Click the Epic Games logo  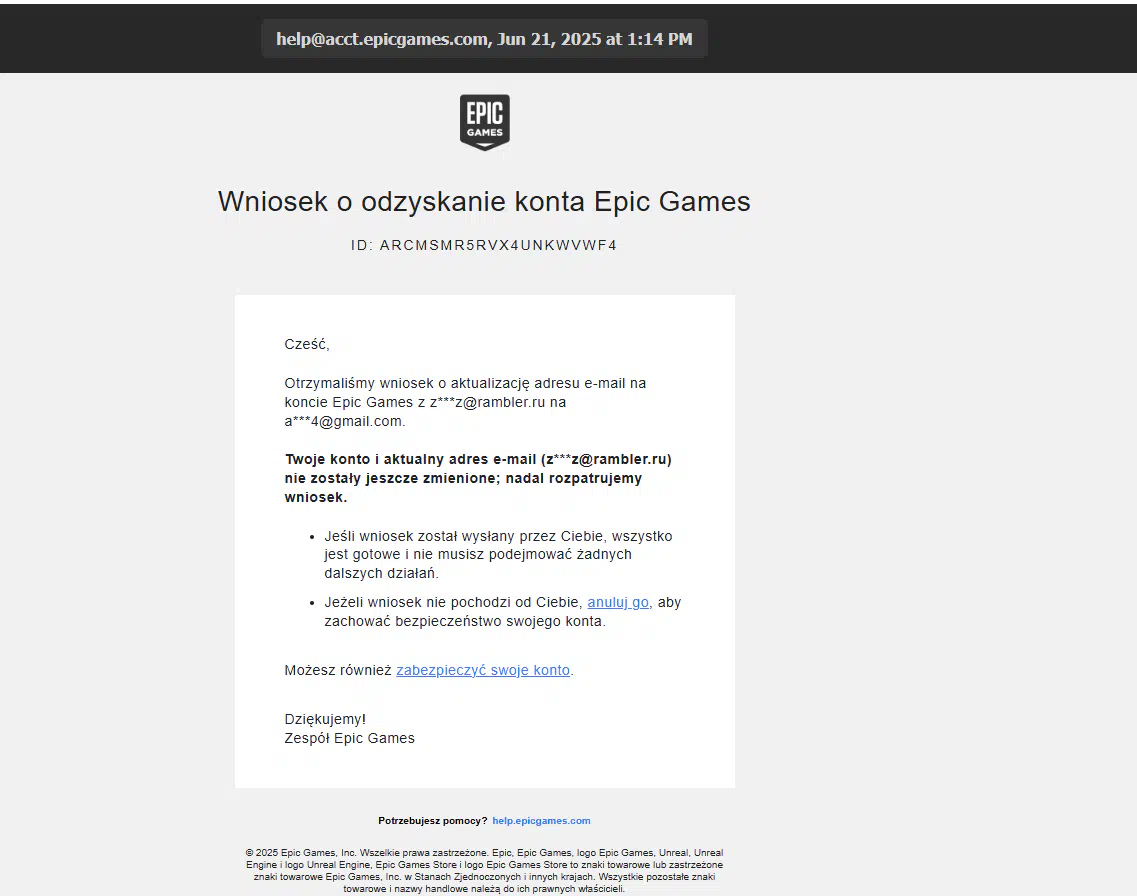(x=484, y=122)
